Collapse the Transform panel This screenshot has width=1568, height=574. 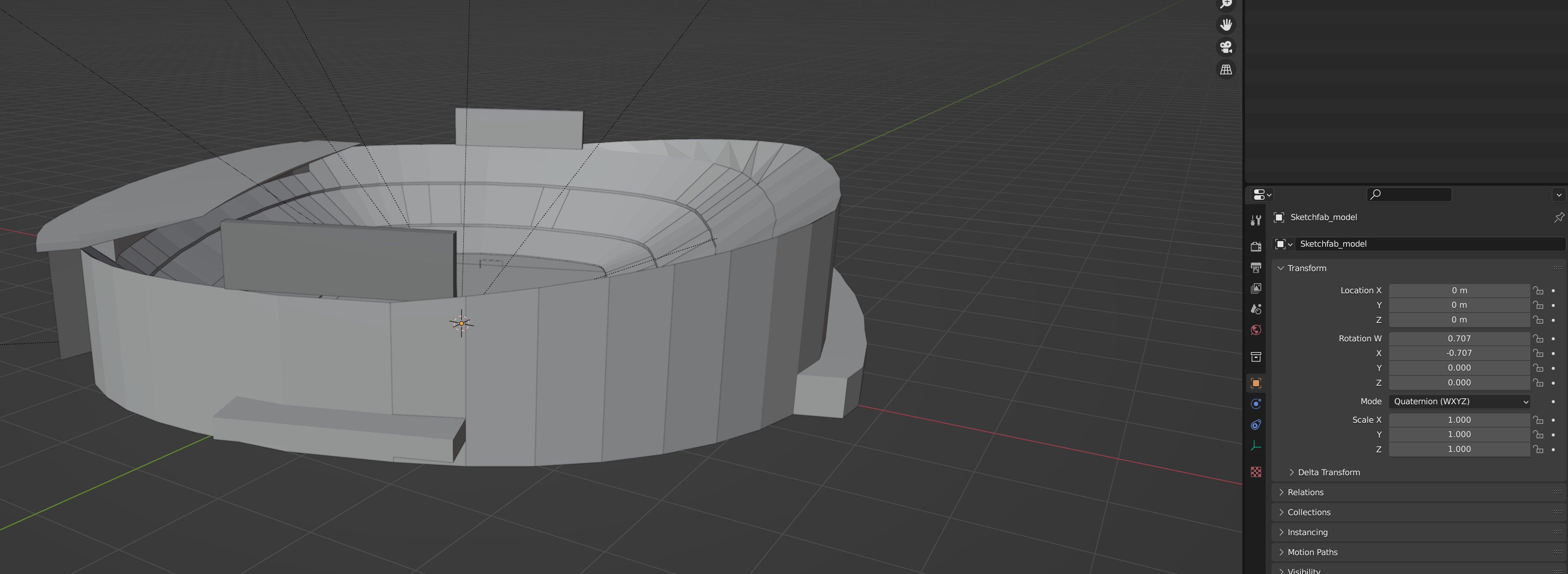[1306, 268]
